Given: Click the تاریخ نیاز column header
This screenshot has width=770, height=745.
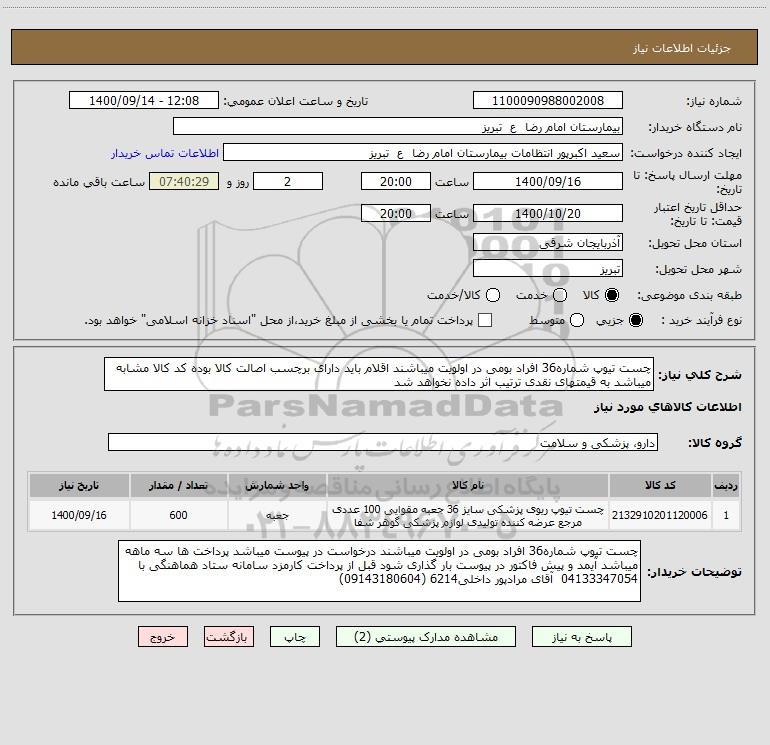Looking at the screenshot, I should (79, 486).
